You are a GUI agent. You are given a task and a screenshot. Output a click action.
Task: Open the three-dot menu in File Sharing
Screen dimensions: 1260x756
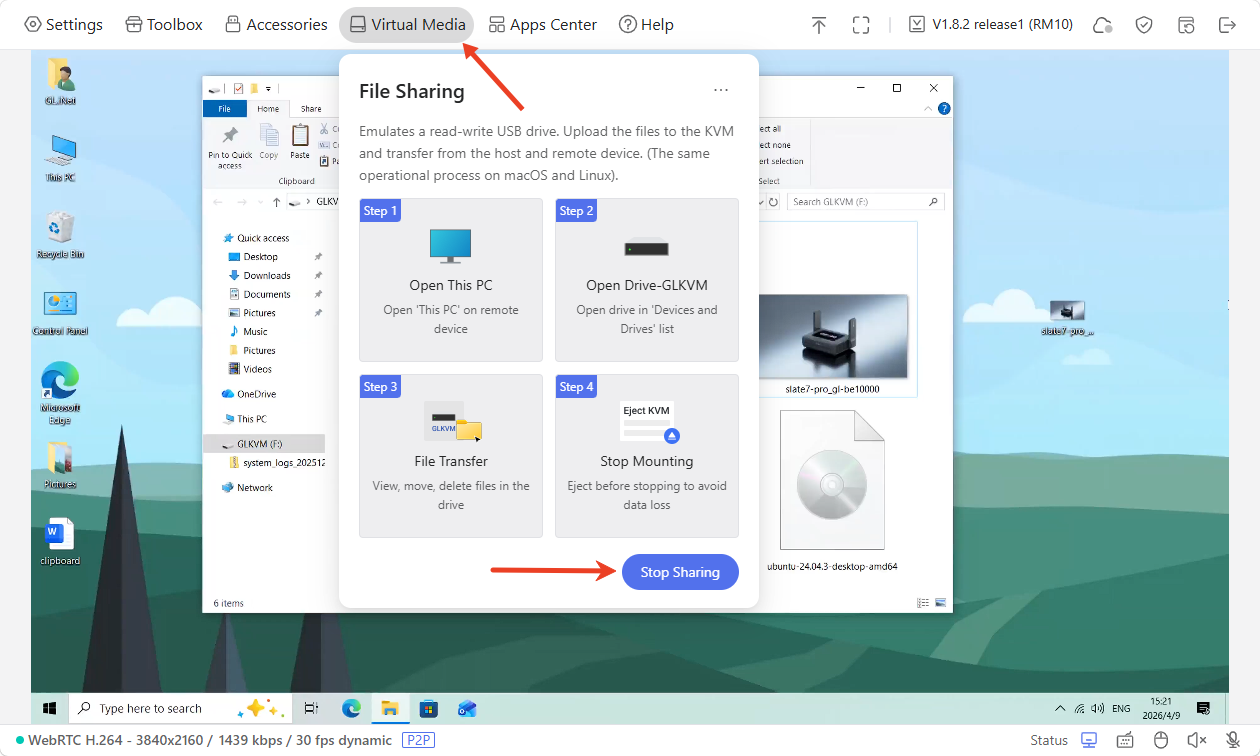click(x=721, y=90)
